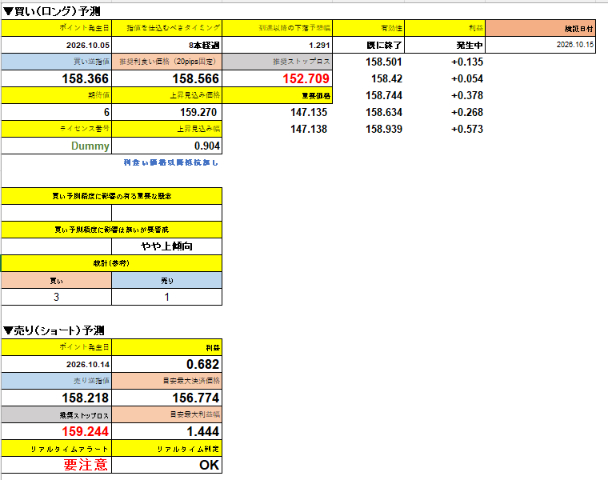Click the '発生中' status cell
The image size is (608, 480).
click(445, 45)
